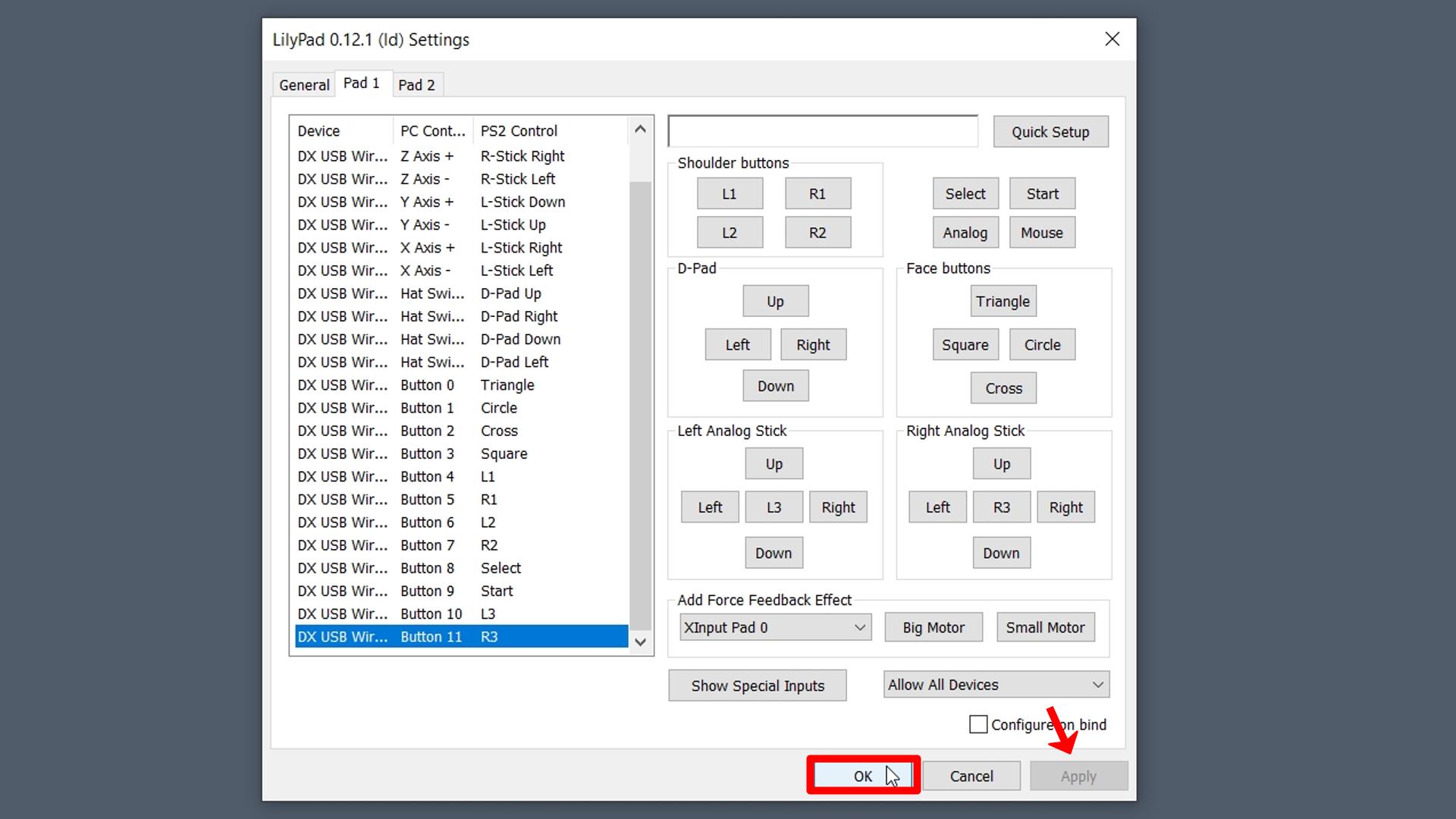The width and height of the screenshot is (1456, 819).
Task: Click the D-Pad Up button
Action: tap(775, 302)
